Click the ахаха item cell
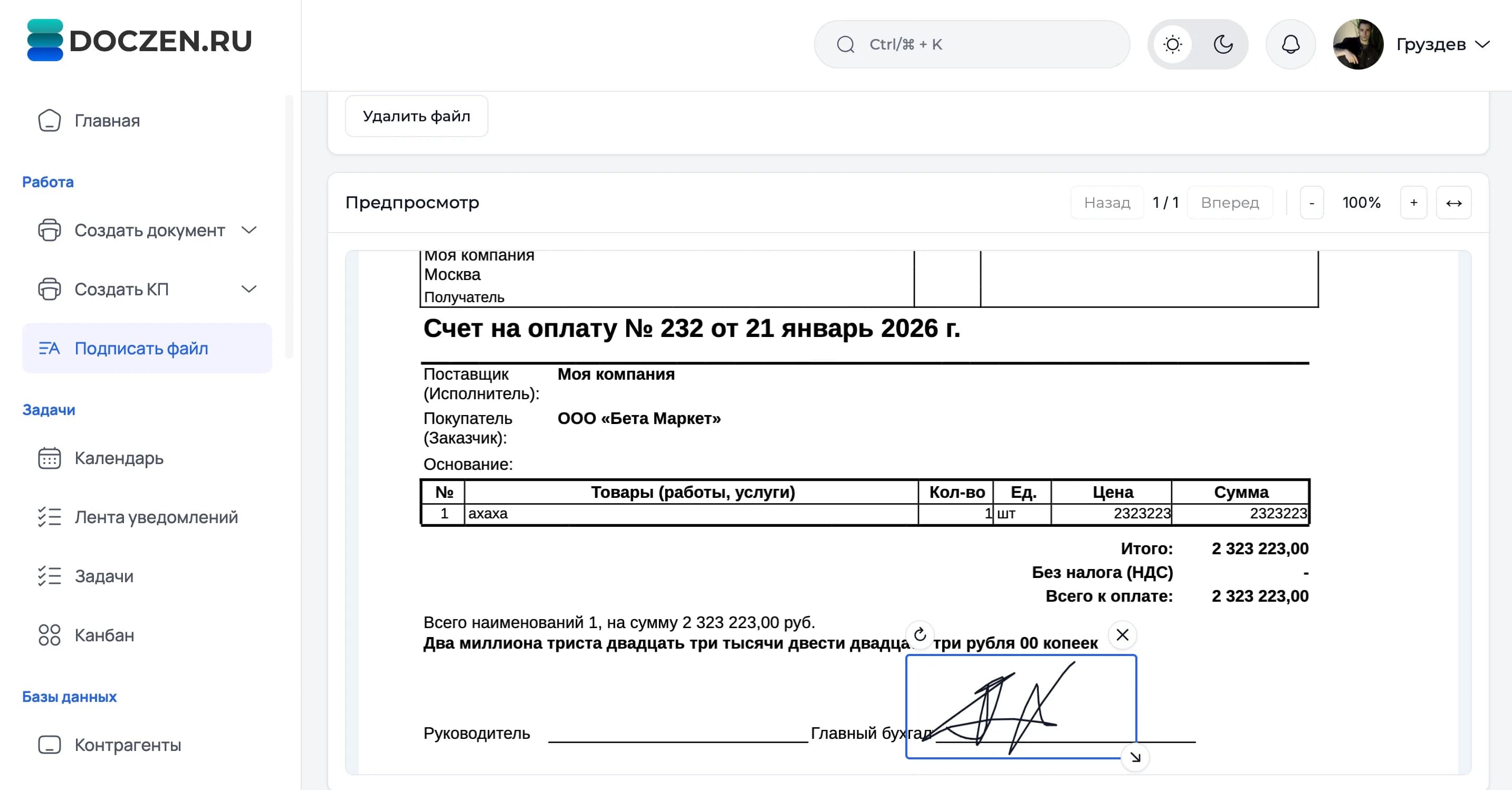 point(691,514)
